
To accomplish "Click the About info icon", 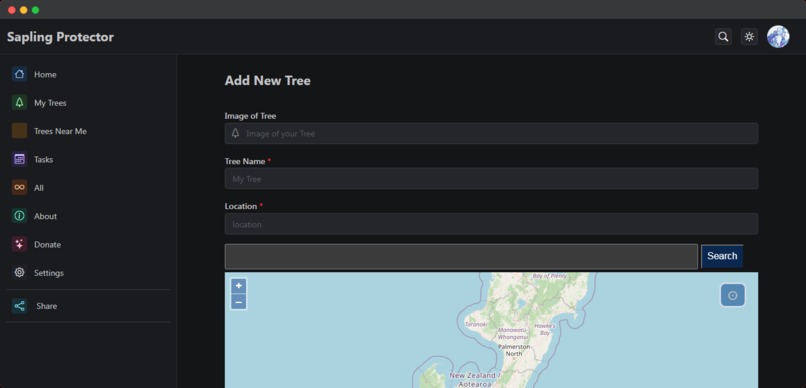I will click(x=19, y=216).
